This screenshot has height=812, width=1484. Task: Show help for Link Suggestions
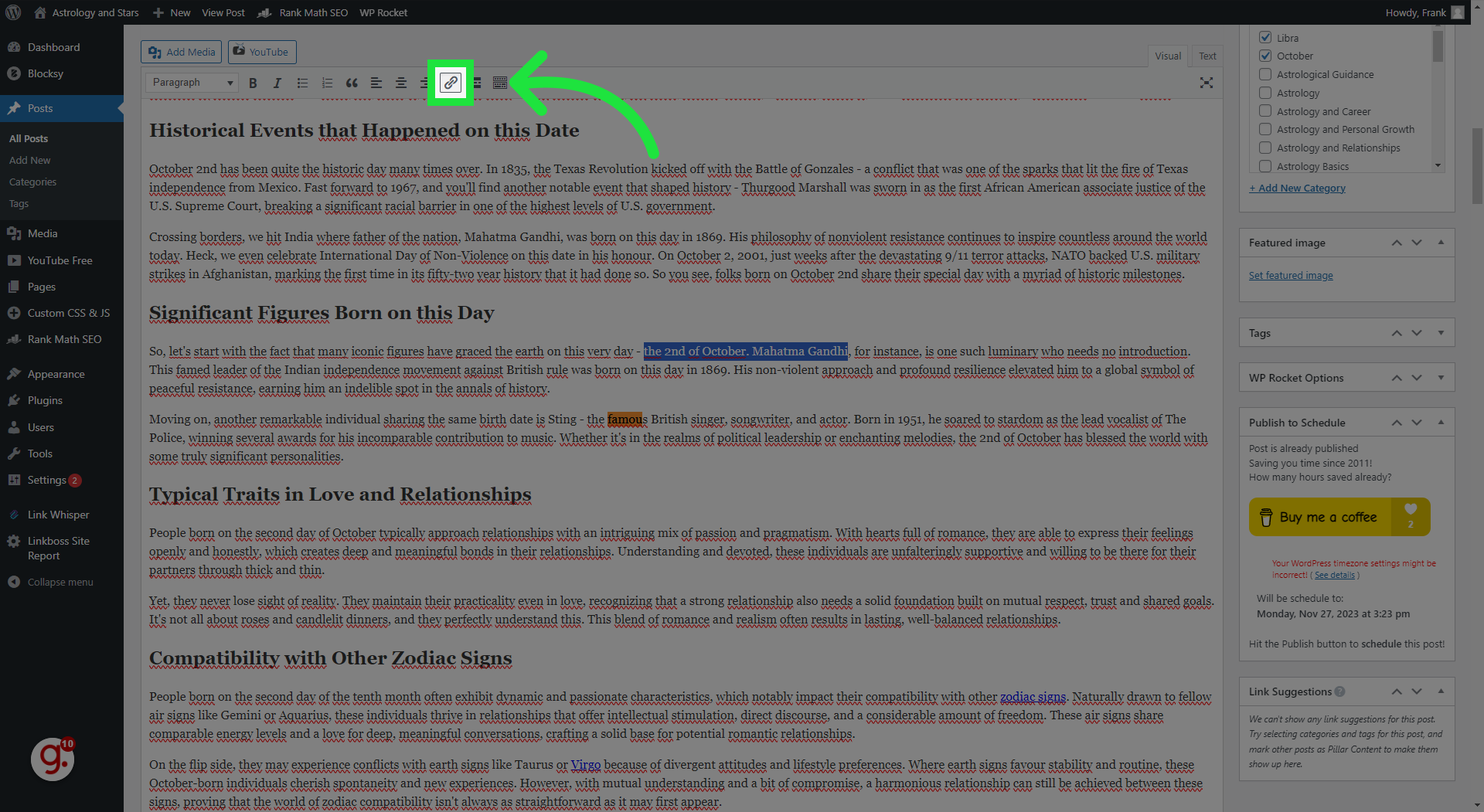pos(1339,691)
